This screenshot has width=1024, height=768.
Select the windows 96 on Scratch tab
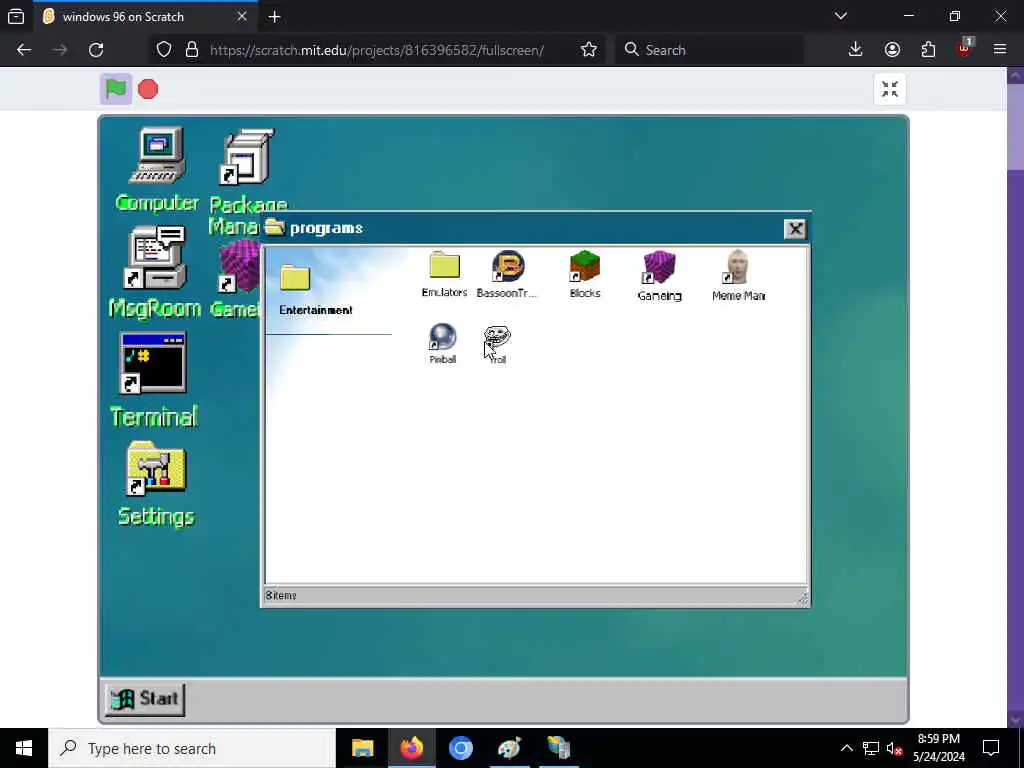[x=145, y=16]
